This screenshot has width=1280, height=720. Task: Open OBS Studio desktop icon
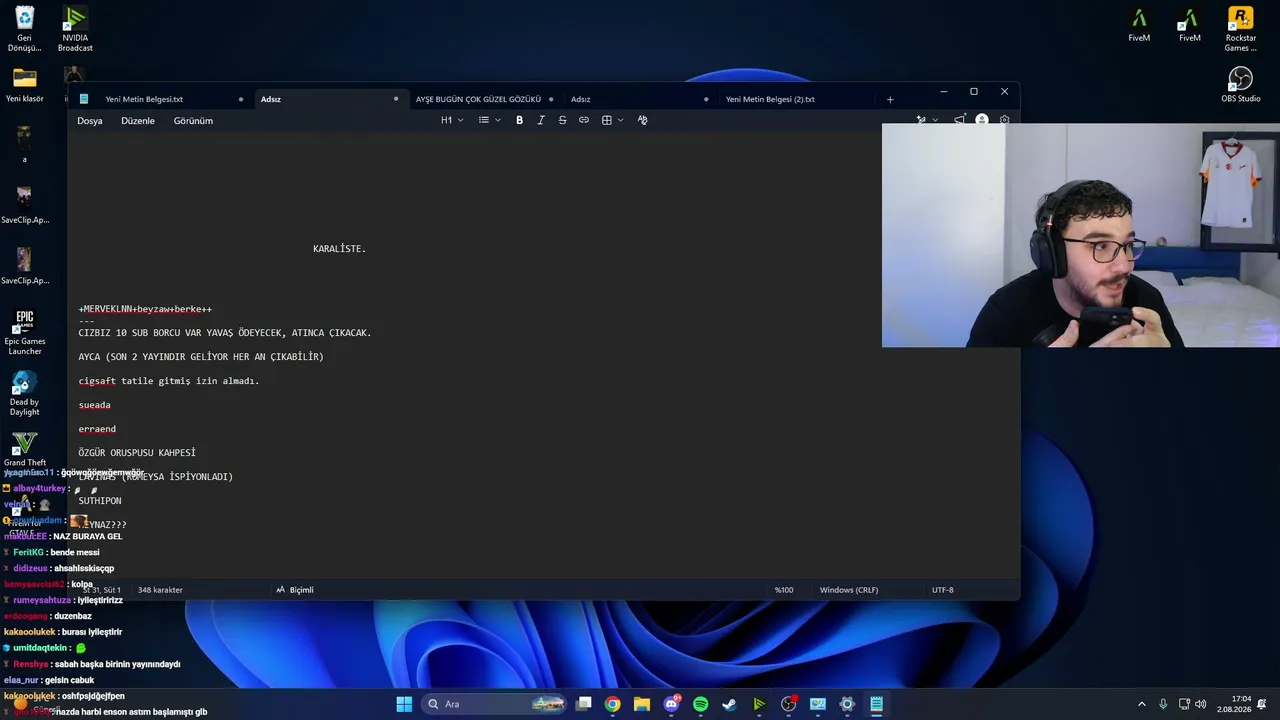tap(1240, 84)
